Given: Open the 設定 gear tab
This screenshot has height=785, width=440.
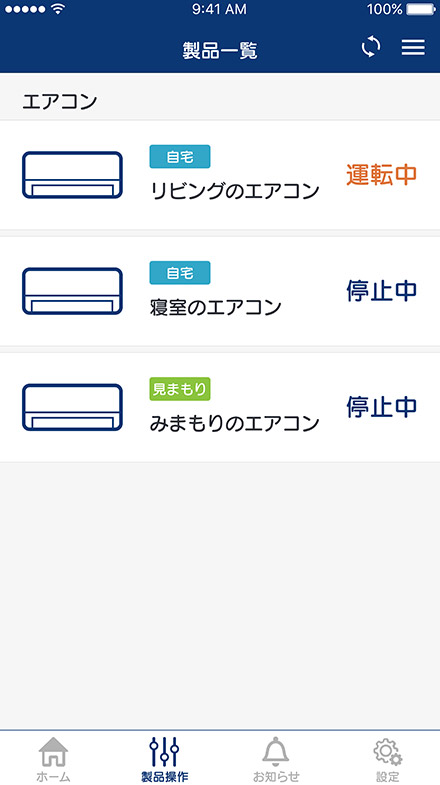Looking at the screenshot, I should 387,759.
